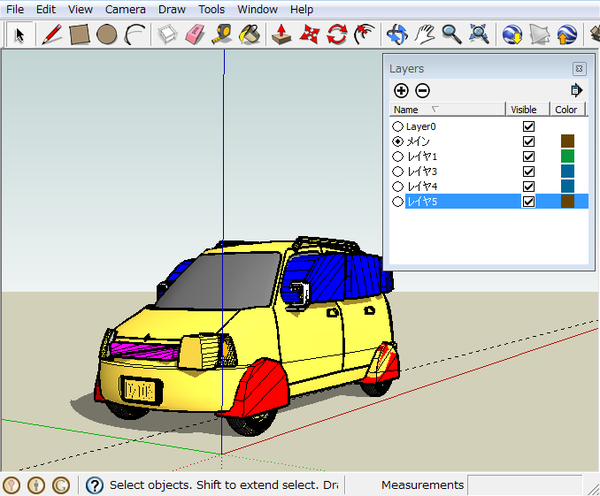Image resolution: width=600 pixels, height=496 pixels.
Task: Open the Help menu
Action: coord(302,9)
